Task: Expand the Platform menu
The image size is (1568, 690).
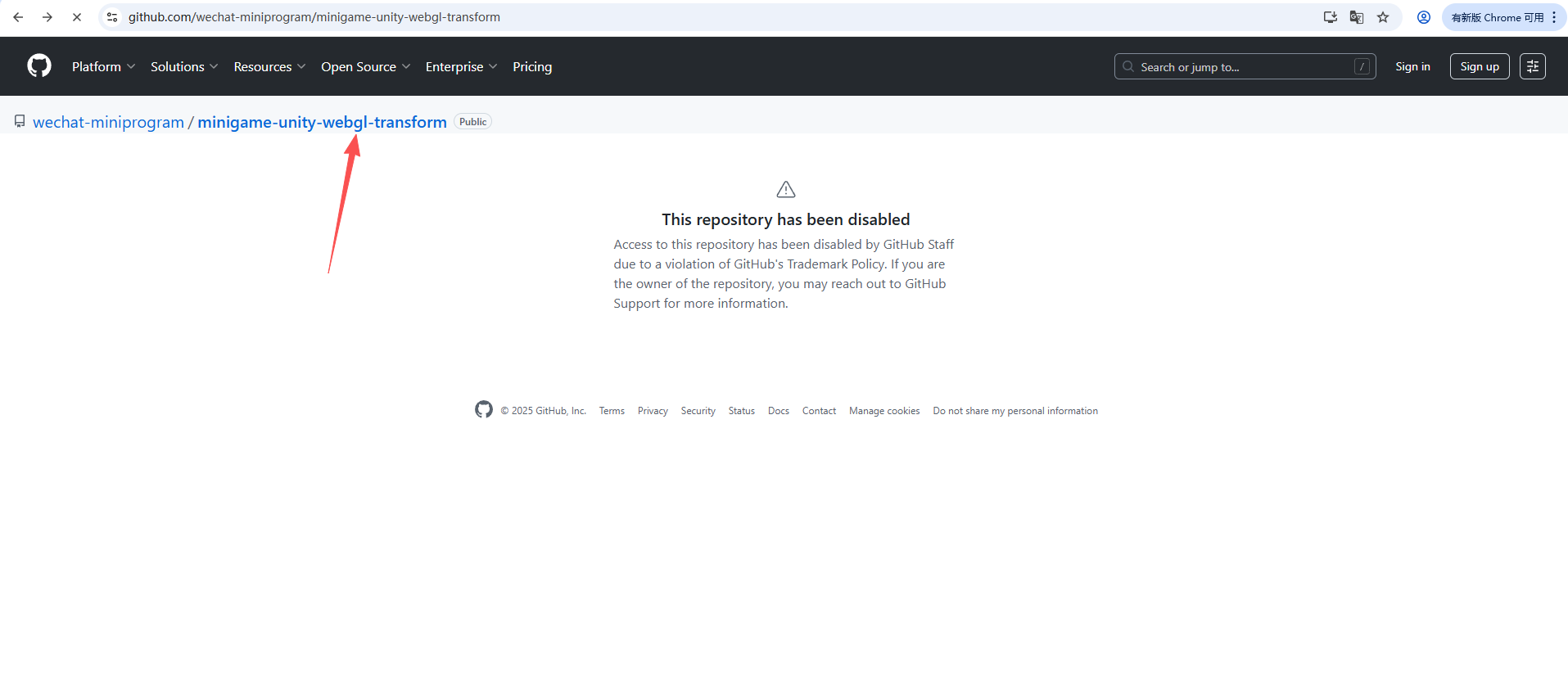Action: pos(103,66)
